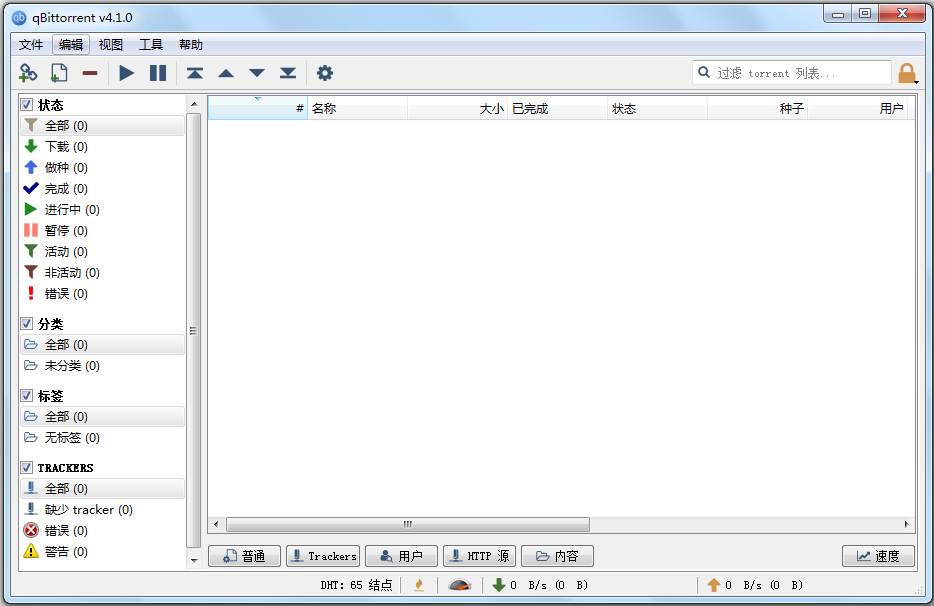The height and width of the screenshot is (606, 934).
Task: Click the search magnifier in filter box
Action: [703, 72]
